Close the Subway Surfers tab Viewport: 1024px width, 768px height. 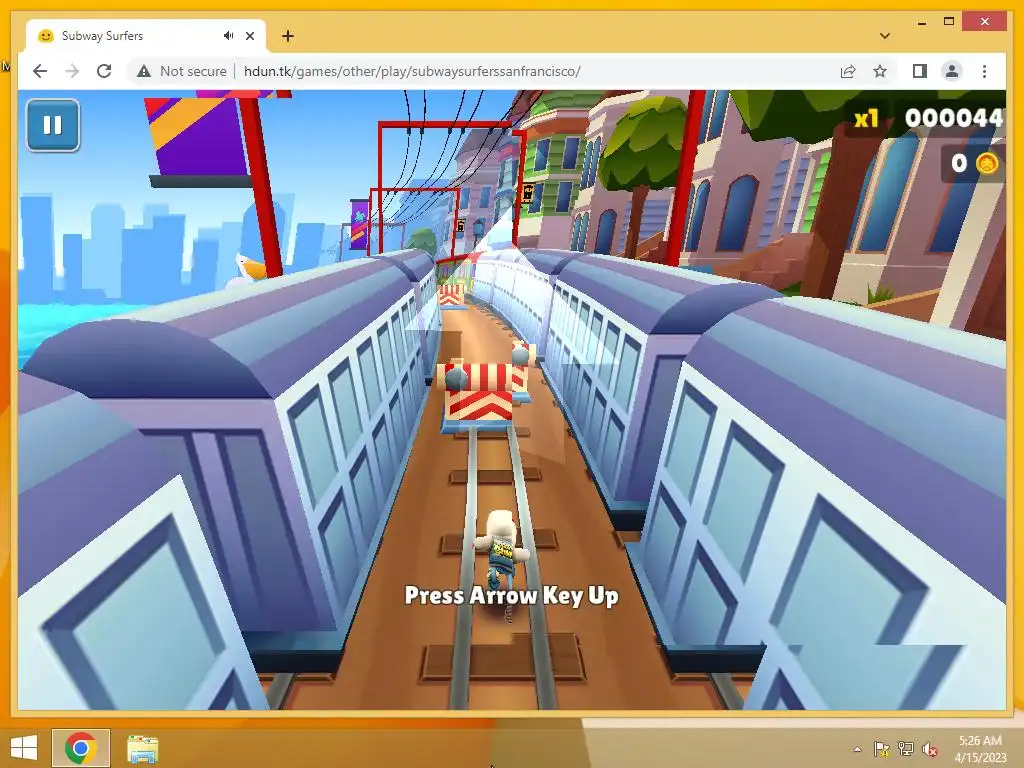click(x=249, y=36)
